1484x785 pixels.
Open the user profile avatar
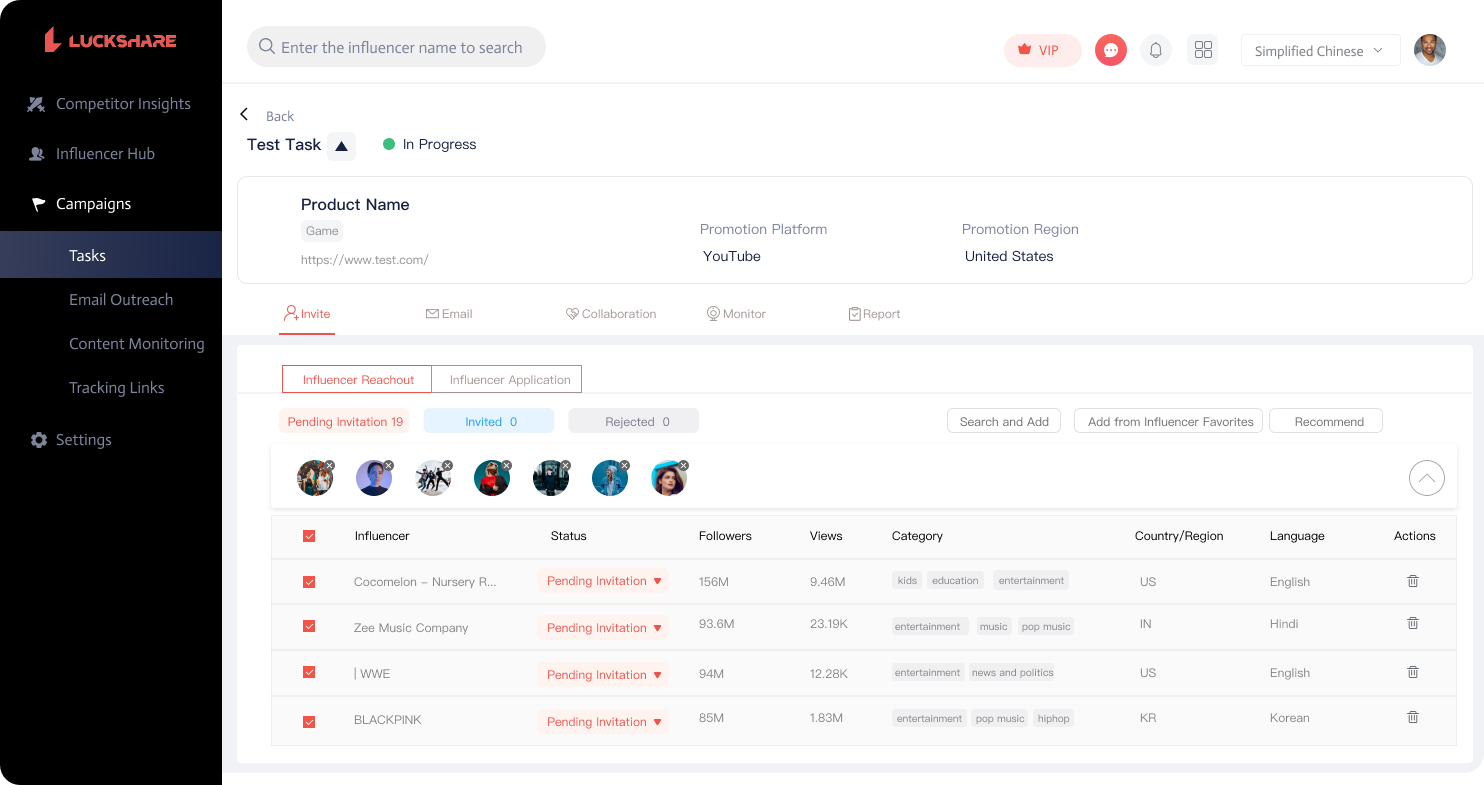(x=1430, y=50)
